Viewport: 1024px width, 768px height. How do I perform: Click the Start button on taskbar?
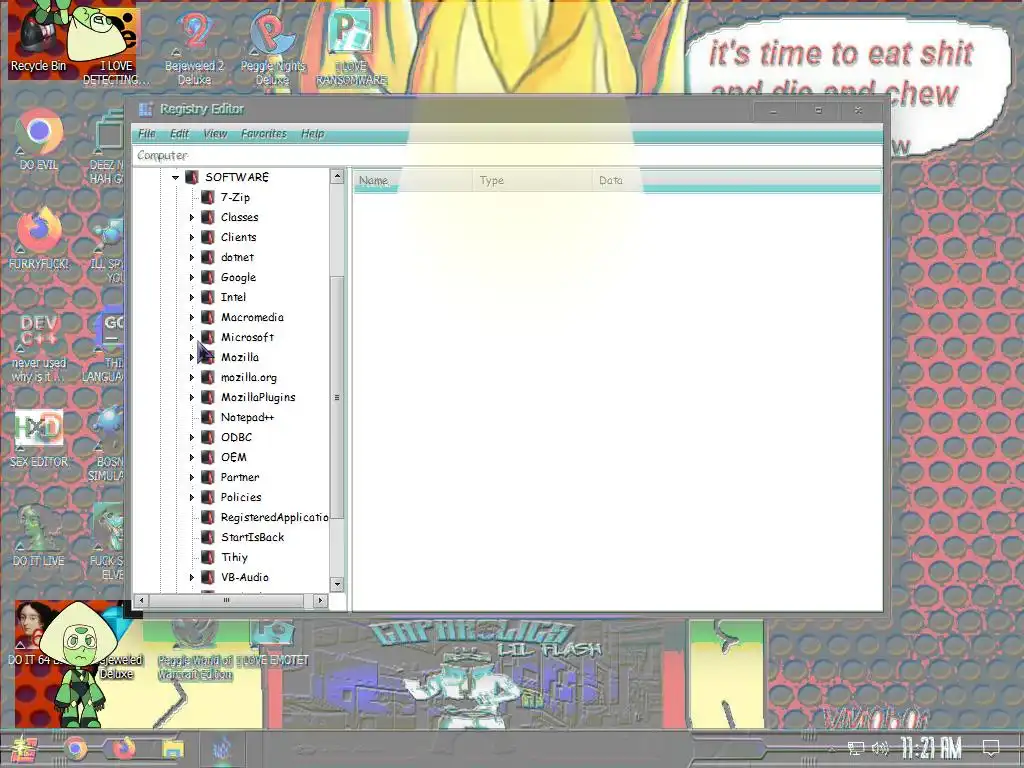pos(22,749)
